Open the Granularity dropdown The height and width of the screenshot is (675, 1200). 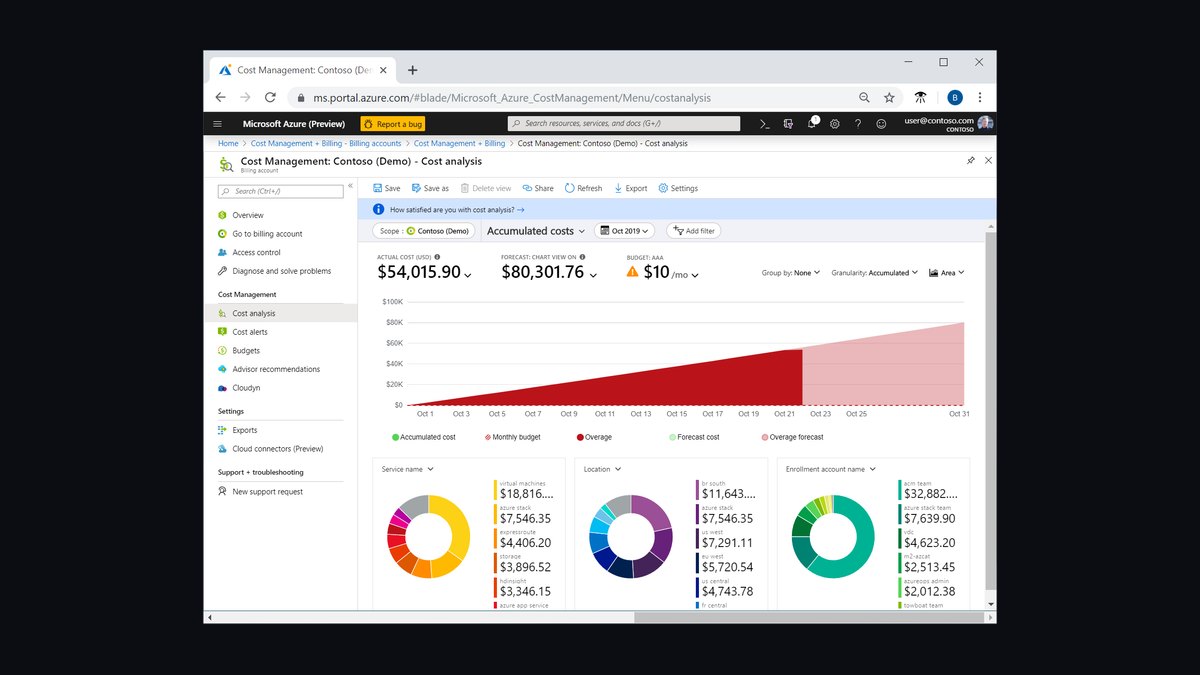pyautogui.click(x=874, y=272)
